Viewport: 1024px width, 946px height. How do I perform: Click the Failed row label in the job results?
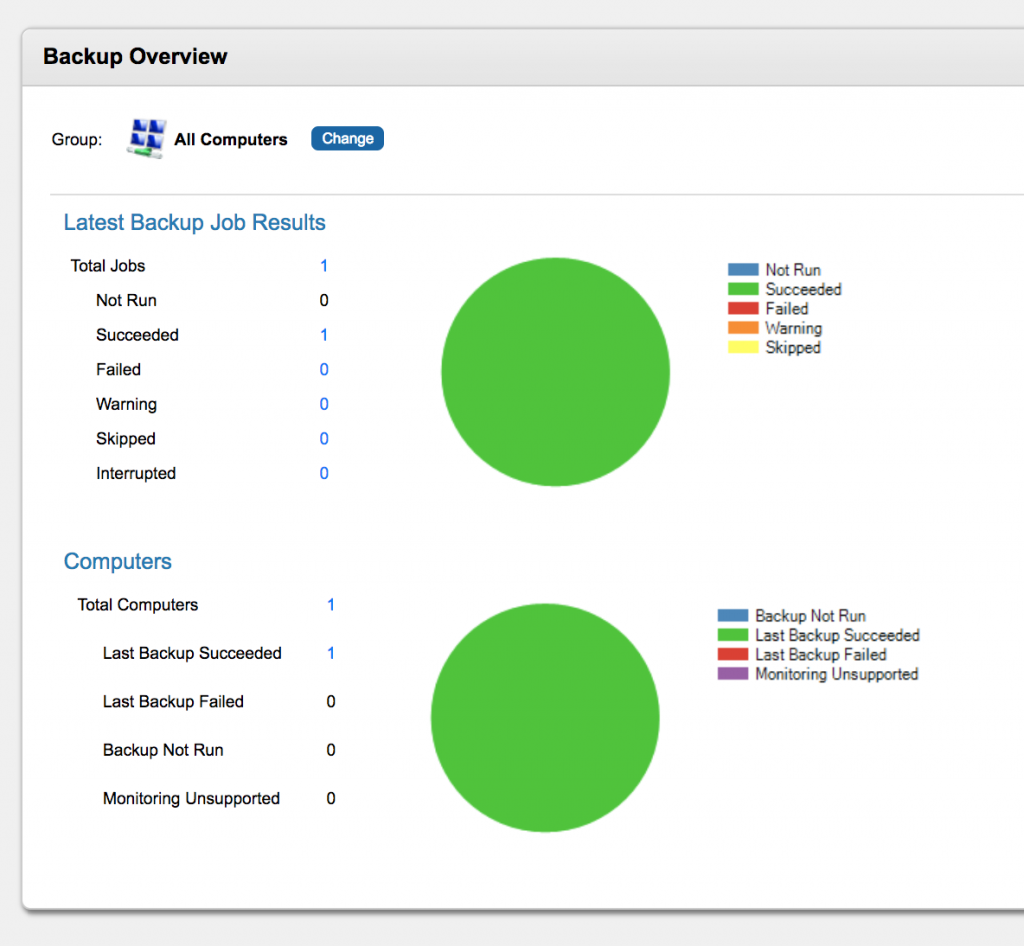tap(118, 370)
